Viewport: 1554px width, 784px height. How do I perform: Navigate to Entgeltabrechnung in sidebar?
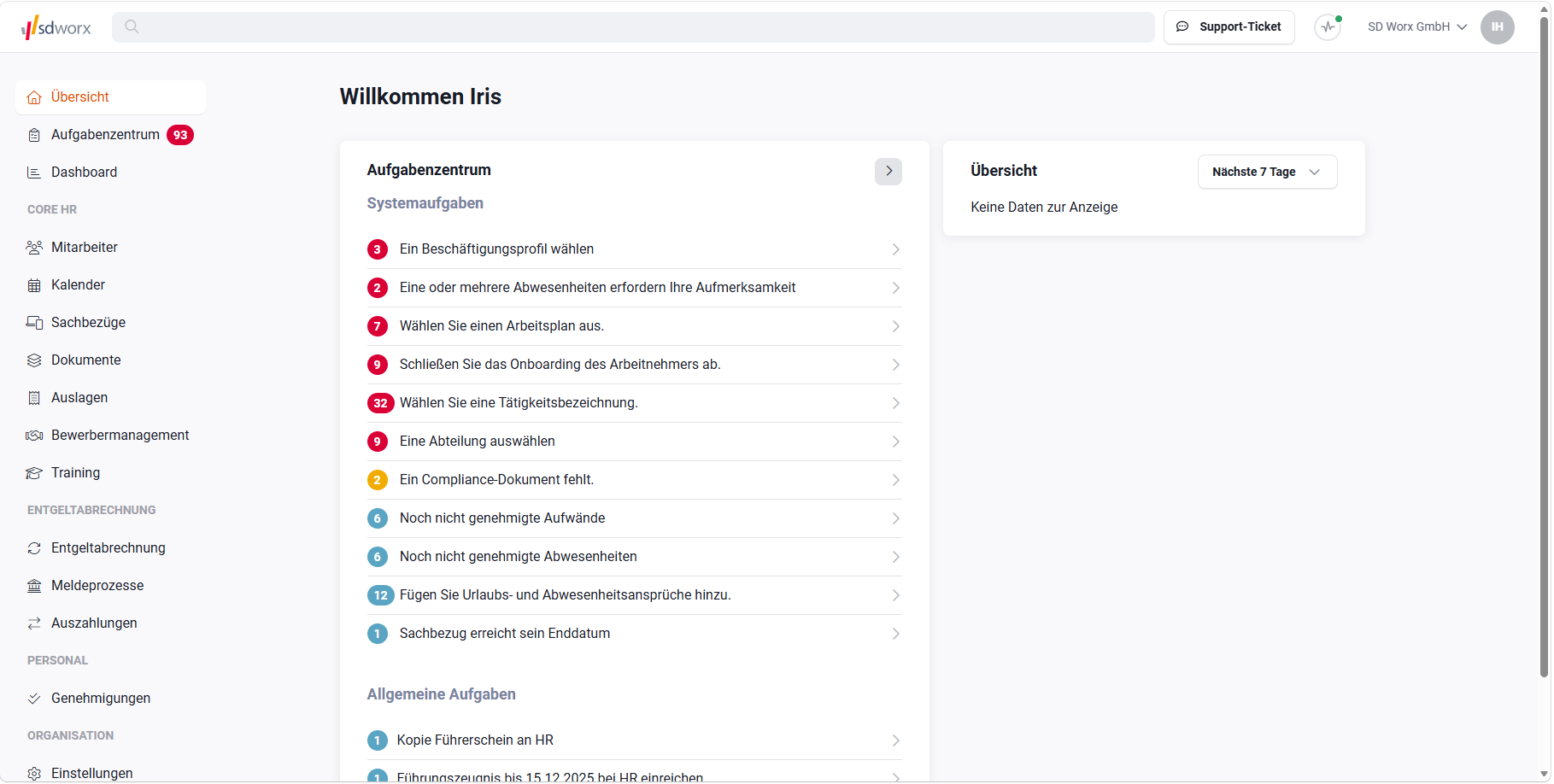(110, 548)
